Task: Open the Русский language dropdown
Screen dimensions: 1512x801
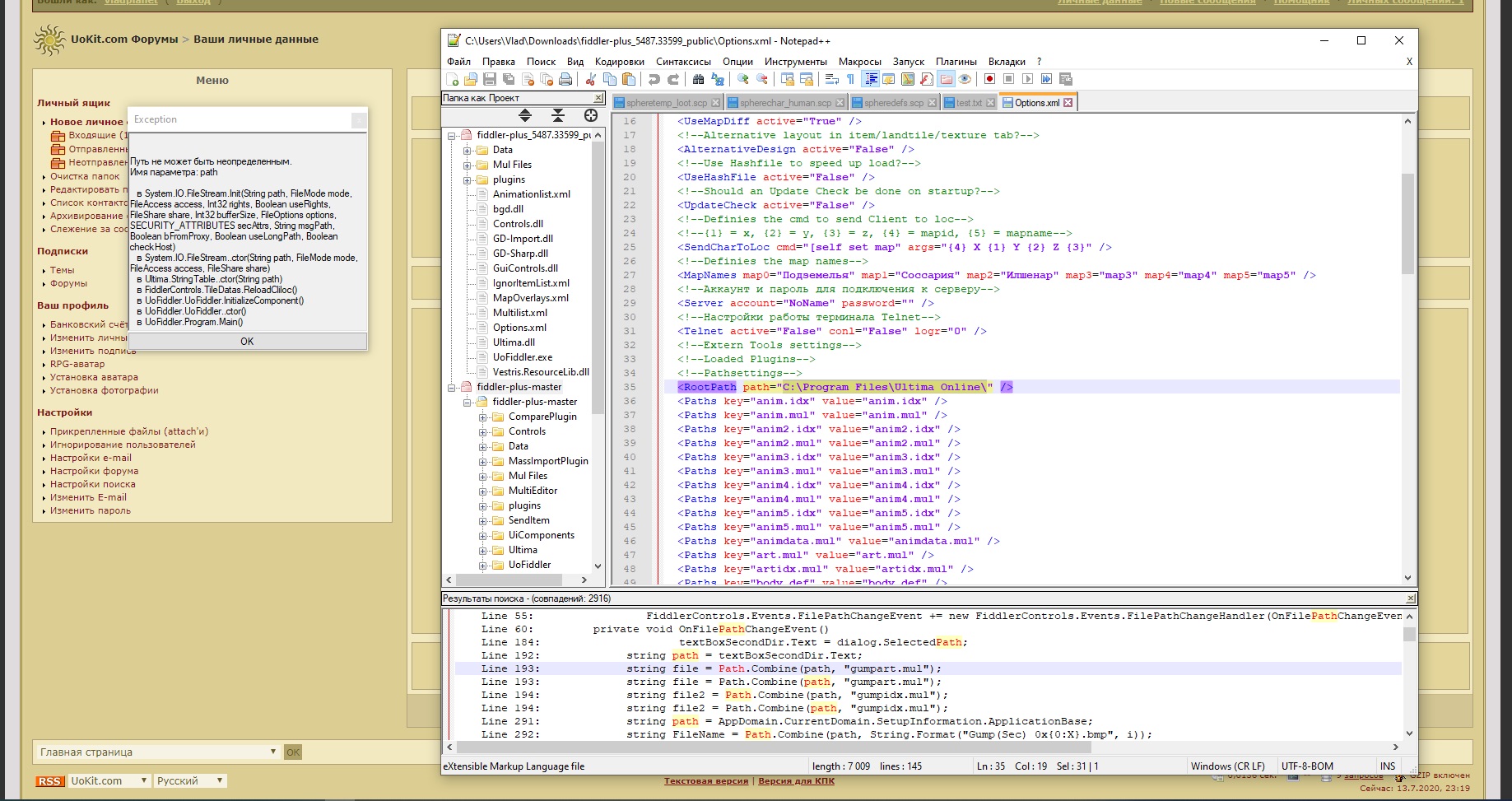Action: pyautogui.click(x=190, y=780)
